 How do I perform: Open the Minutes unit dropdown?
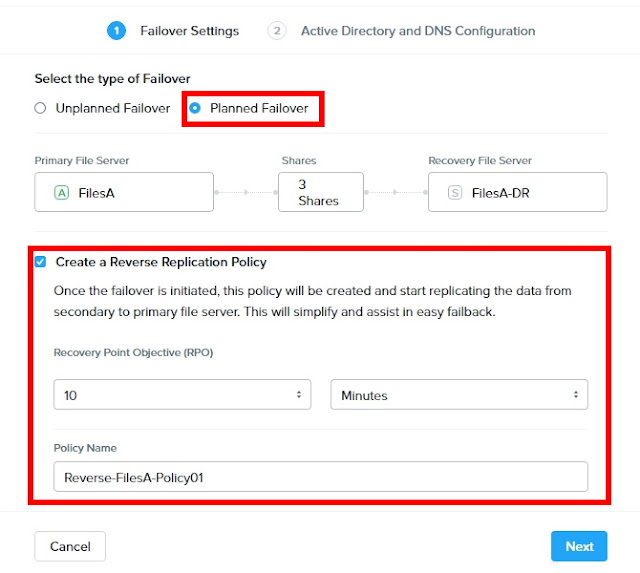459,395
